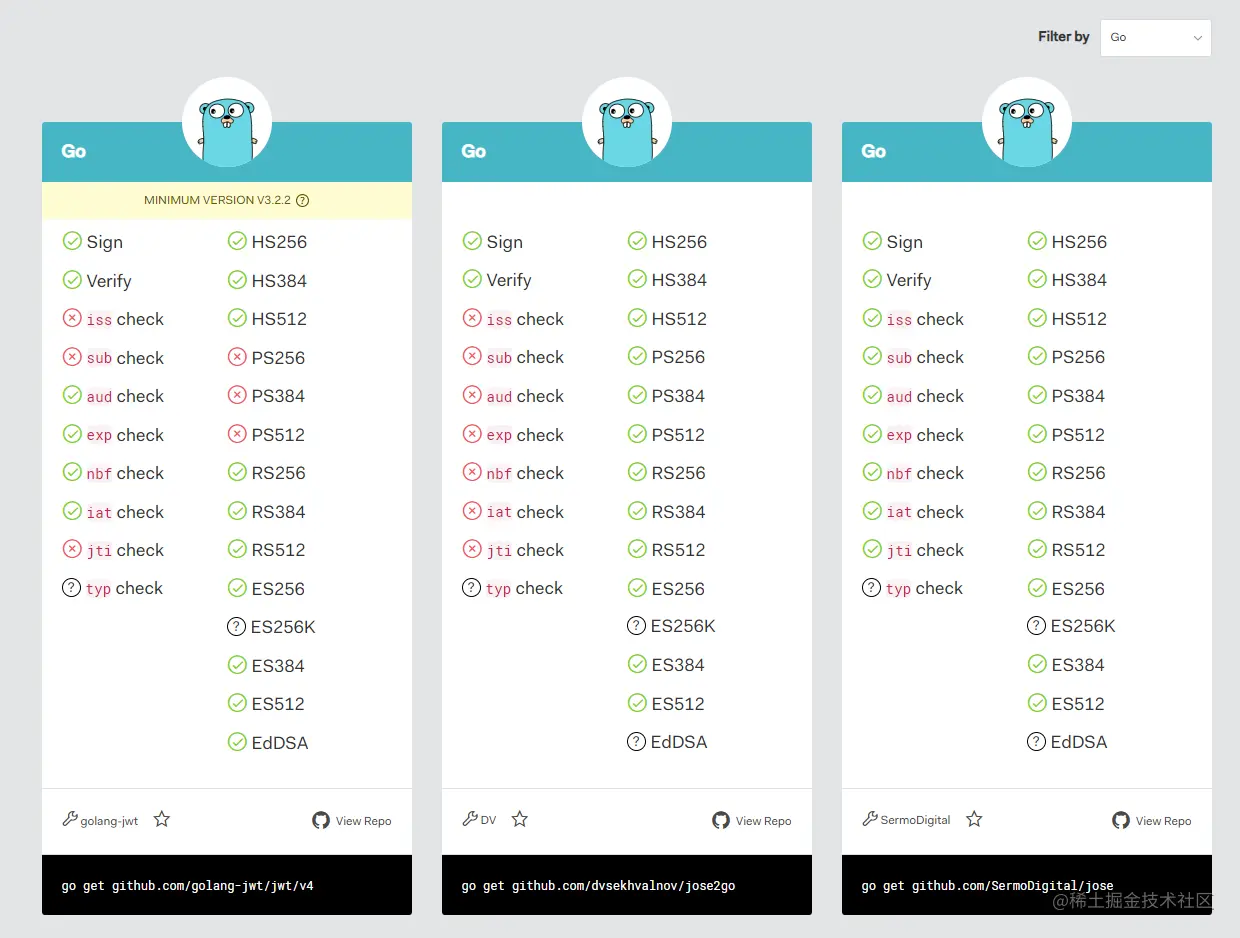This screenshot has height=938, width=1240.
Task: Click the Go title of golang-jwt card
Action: 74,151
